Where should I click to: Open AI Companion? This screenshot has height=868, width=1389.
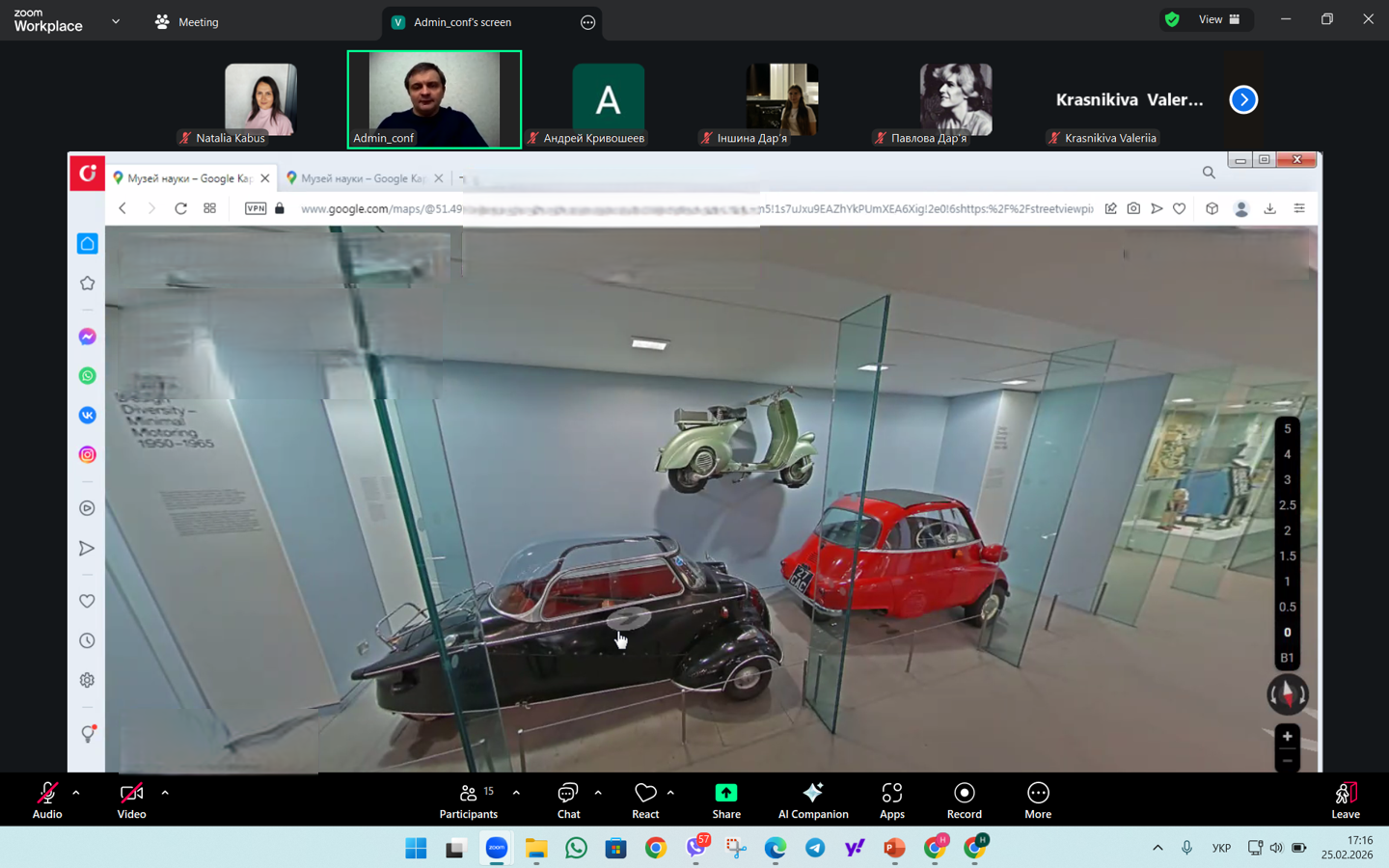[x=812, y=800]
